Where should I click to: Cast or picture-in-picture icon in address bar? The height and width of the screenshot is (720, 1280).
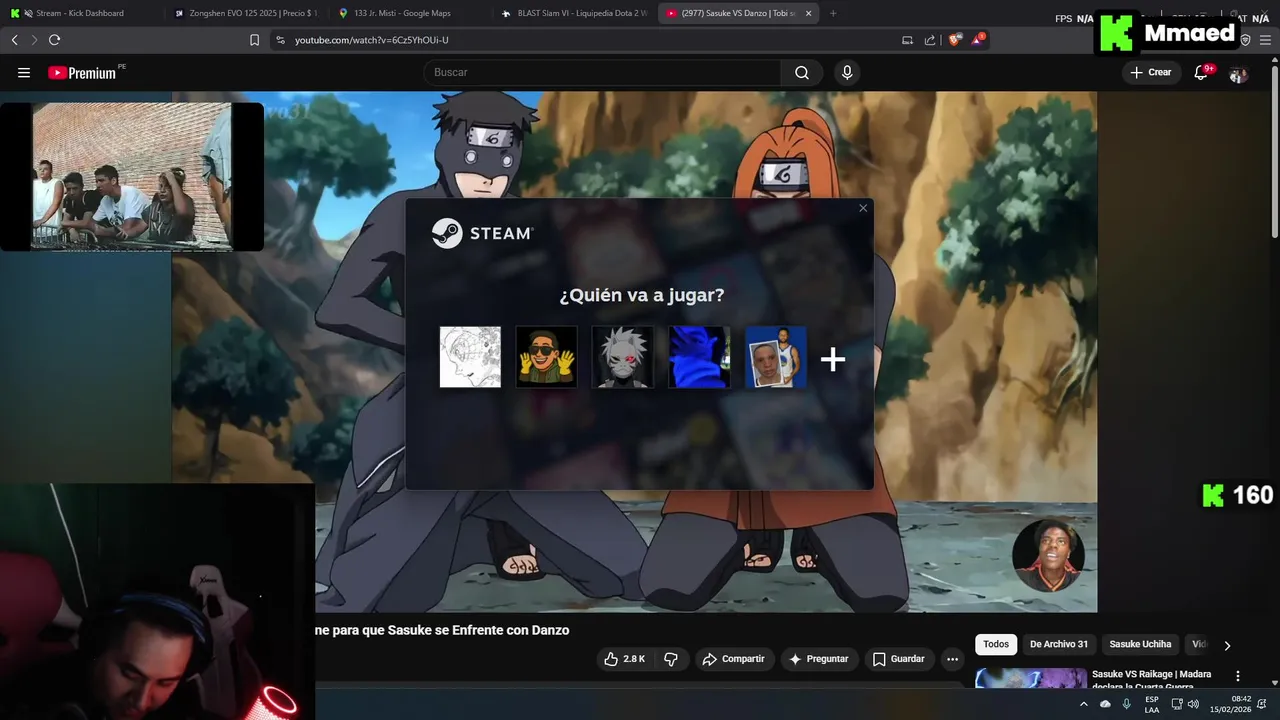(907, 40)
